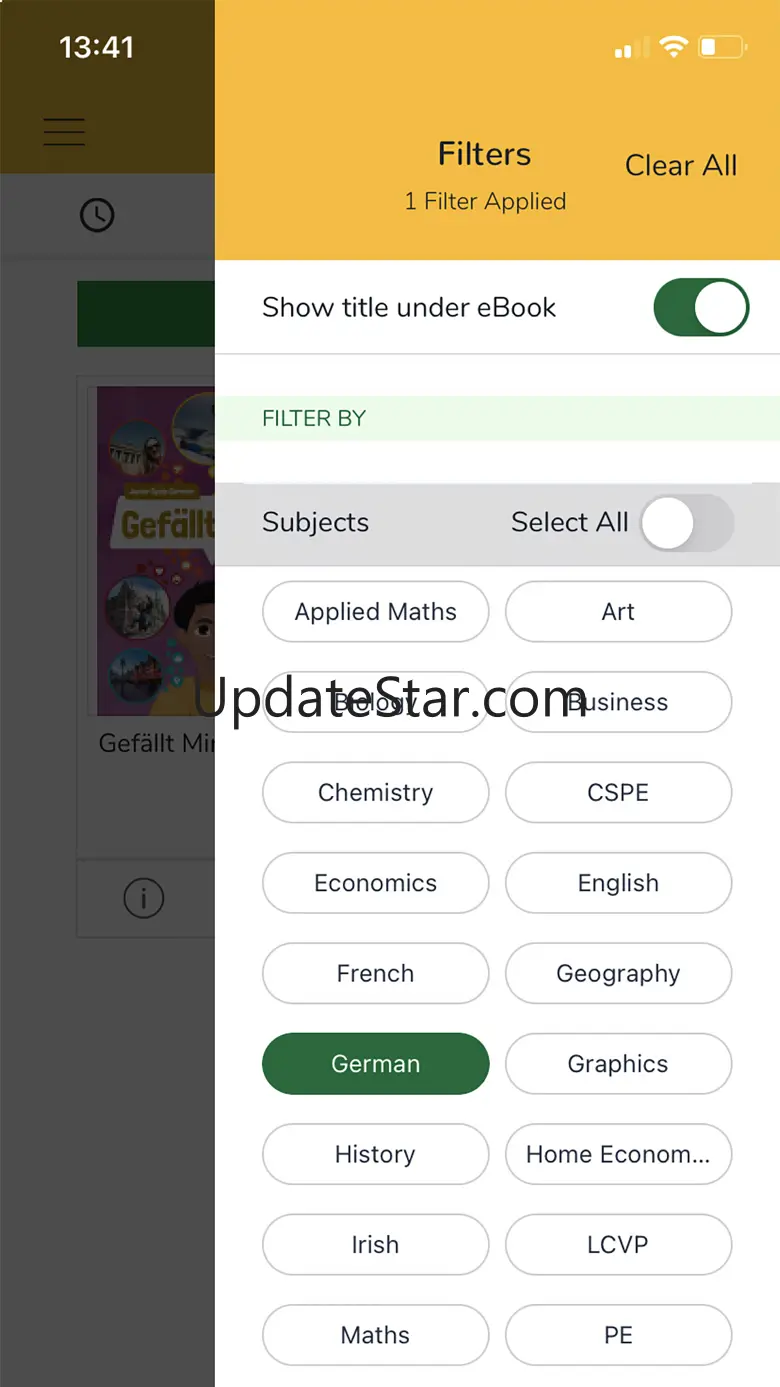Pick the Chemistry subject filter
Viewport: 780px width, 1387px height.
tap(375, 793)
